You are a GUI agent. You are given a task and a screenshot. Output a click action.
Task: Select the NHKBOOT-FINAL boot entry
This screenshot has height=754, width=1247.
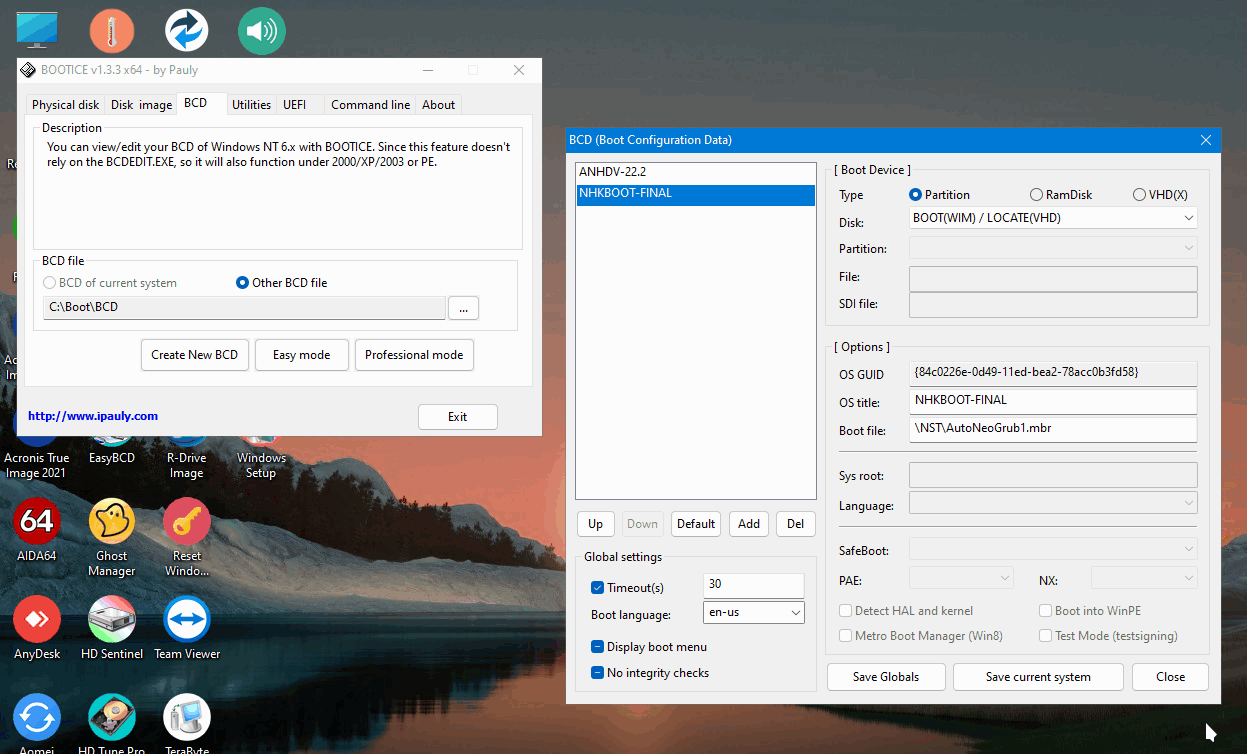[696, 194]
